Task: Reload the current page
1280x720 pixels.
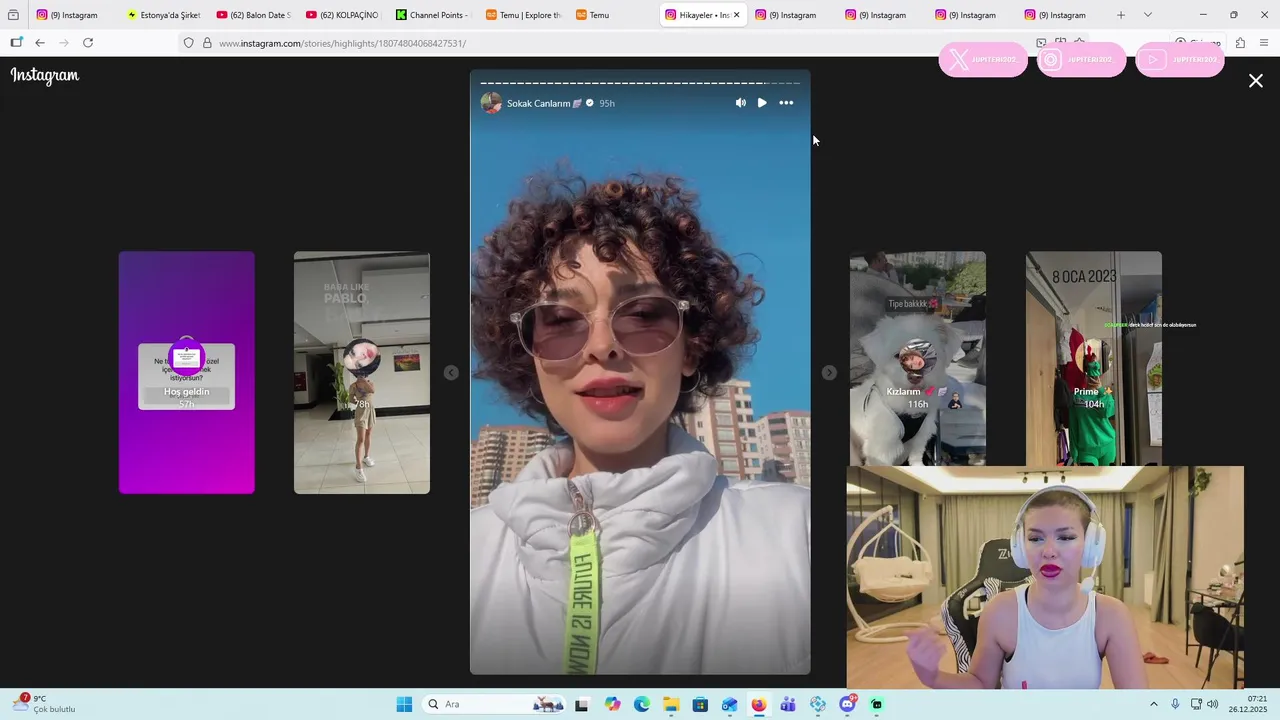Action: (x=88, y=43)
